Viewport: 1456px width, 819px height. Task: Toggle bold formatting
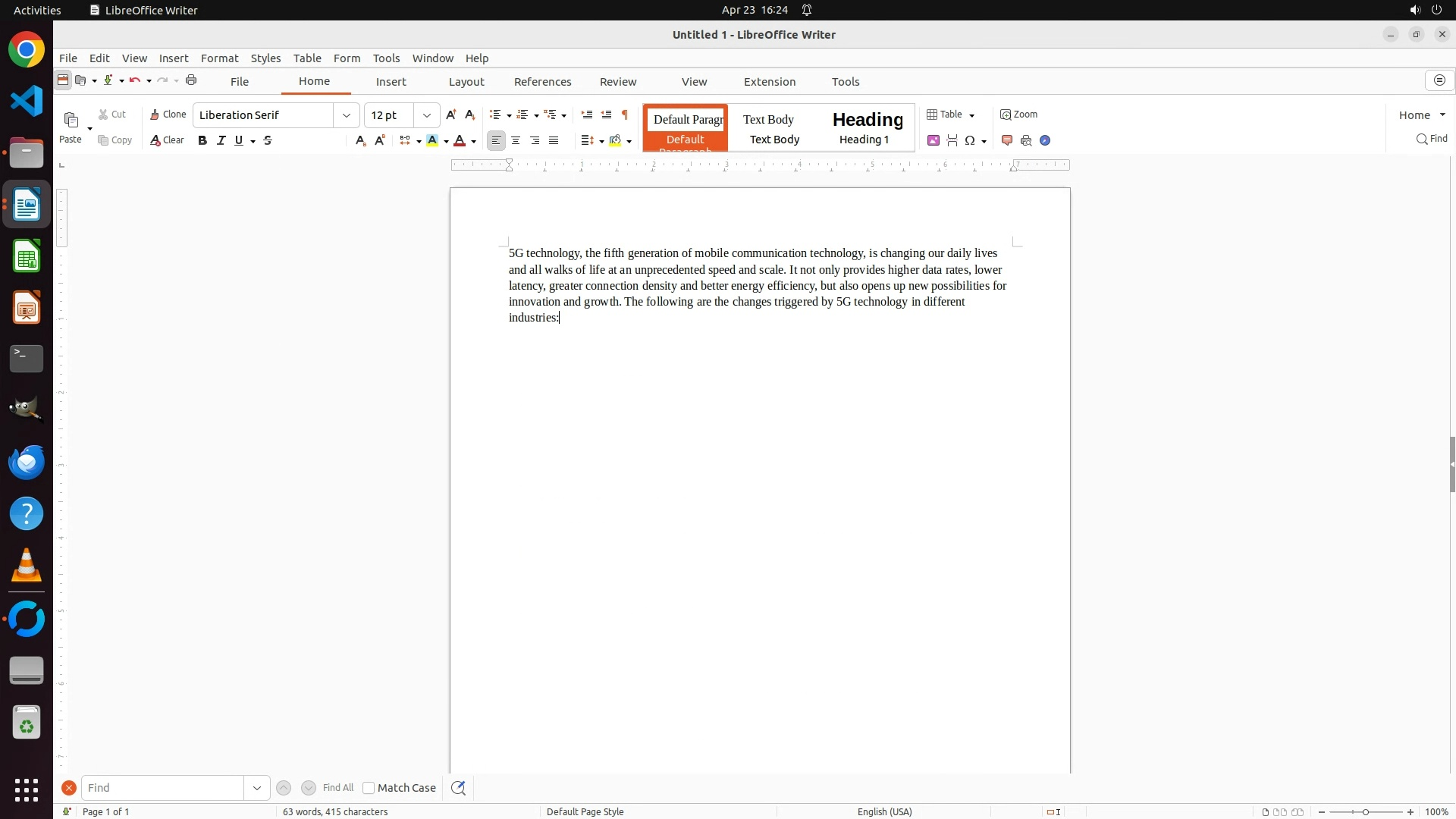202,140
